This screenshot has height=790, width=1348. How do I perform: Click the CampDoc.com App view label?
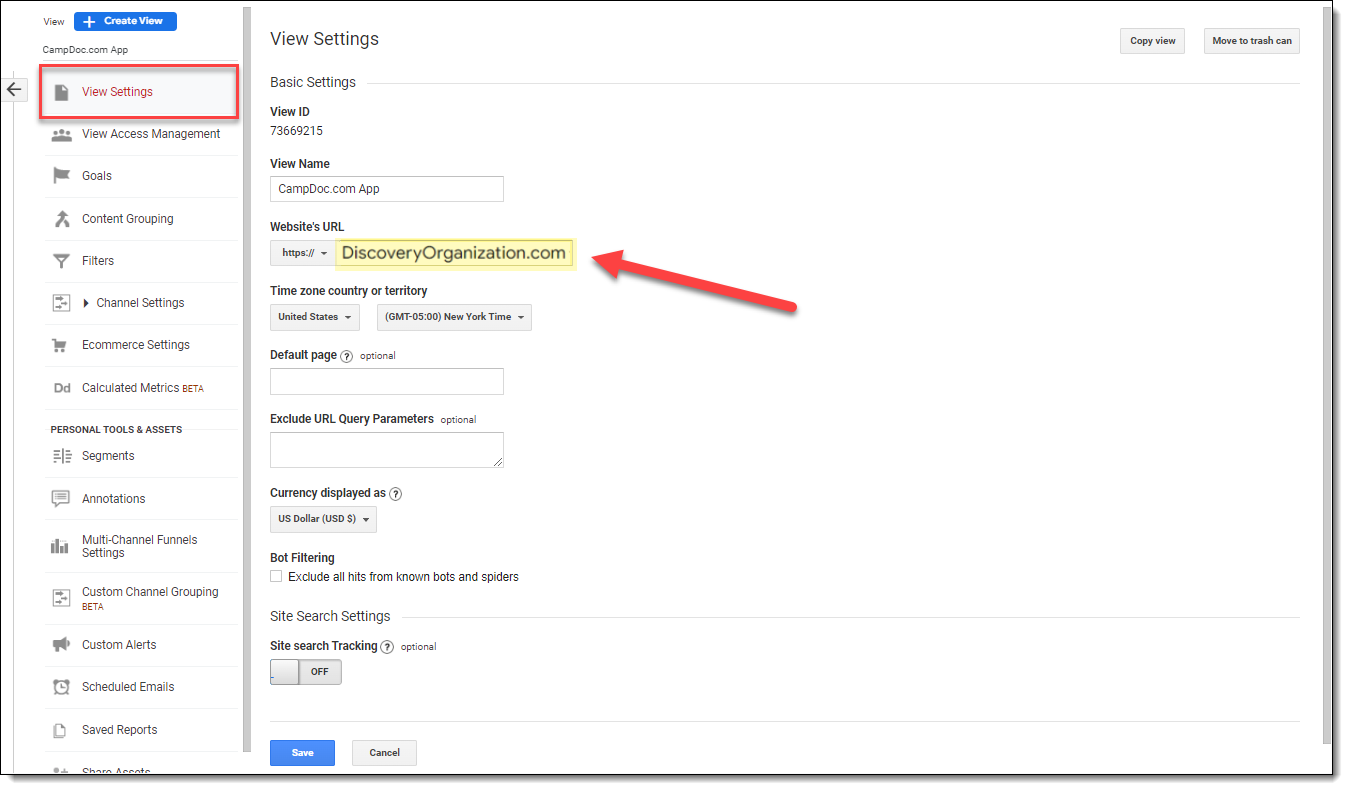point(85,50)
